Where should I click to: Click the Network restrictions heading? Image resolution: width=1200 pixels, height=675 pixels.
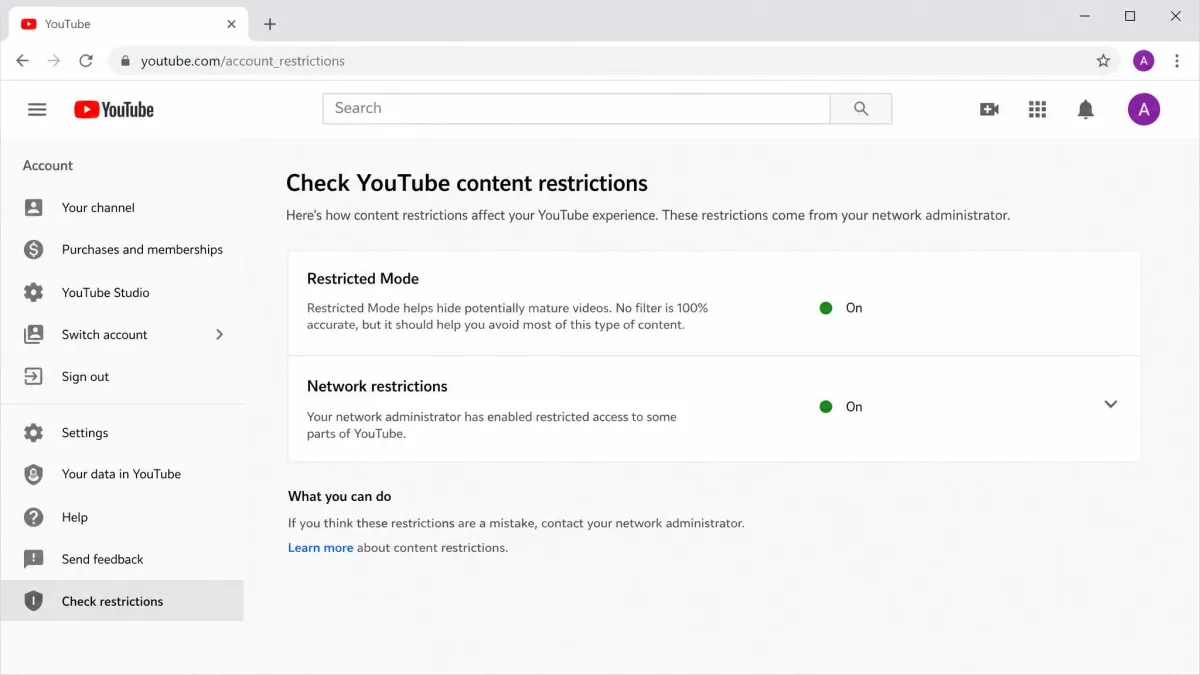coord(377,386)
